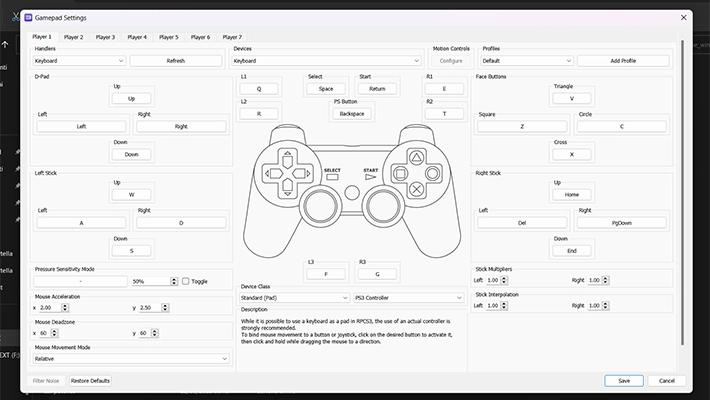Rebind Right Stick Up mapped to Home

[571, 195]
